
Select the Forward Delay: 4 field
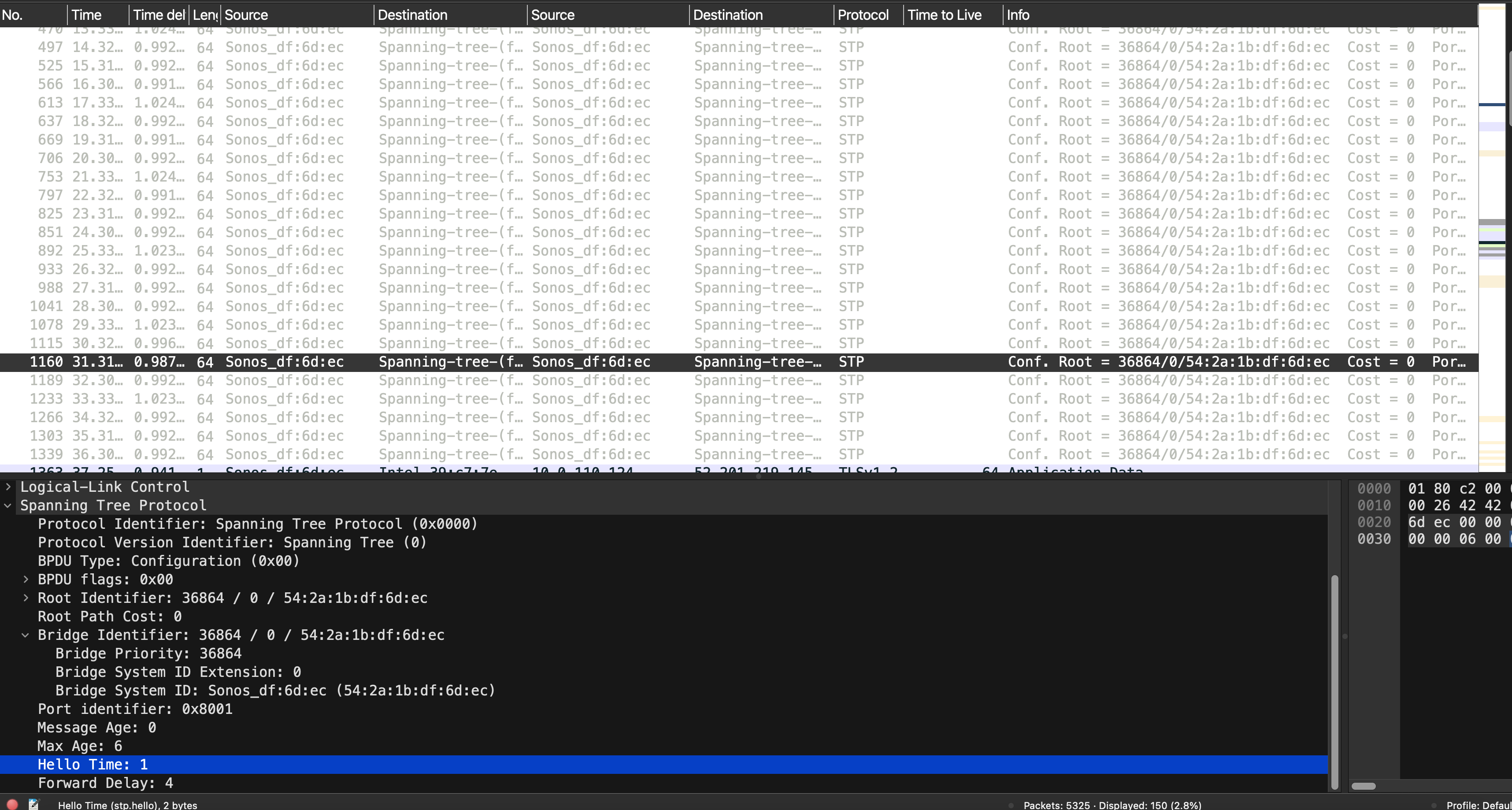(106, 783)
